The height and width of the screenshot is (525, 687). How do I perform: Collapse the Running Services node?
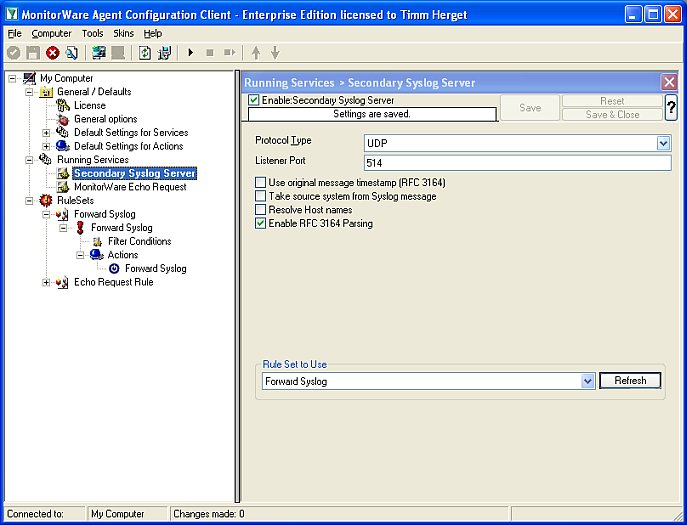(29, 160)
